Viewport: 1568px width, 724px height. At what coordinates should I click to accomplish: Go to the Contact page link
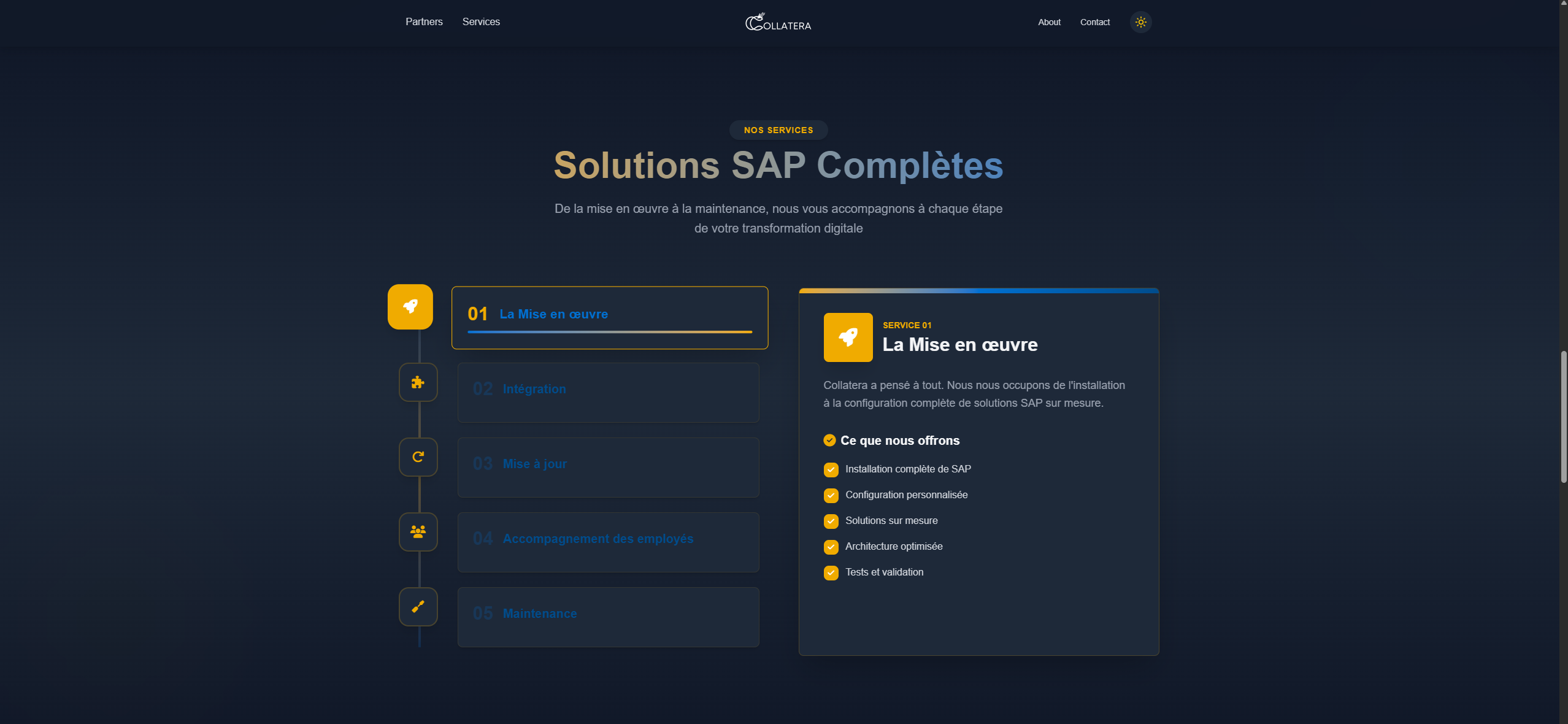tap(1094, 22)
